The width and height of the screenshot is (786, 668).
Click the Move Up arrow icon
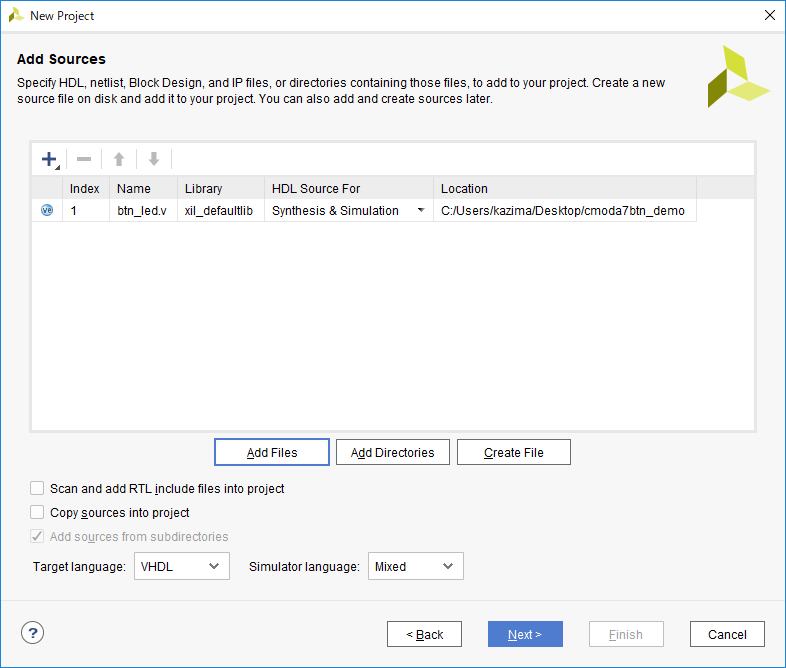[119, 159]
